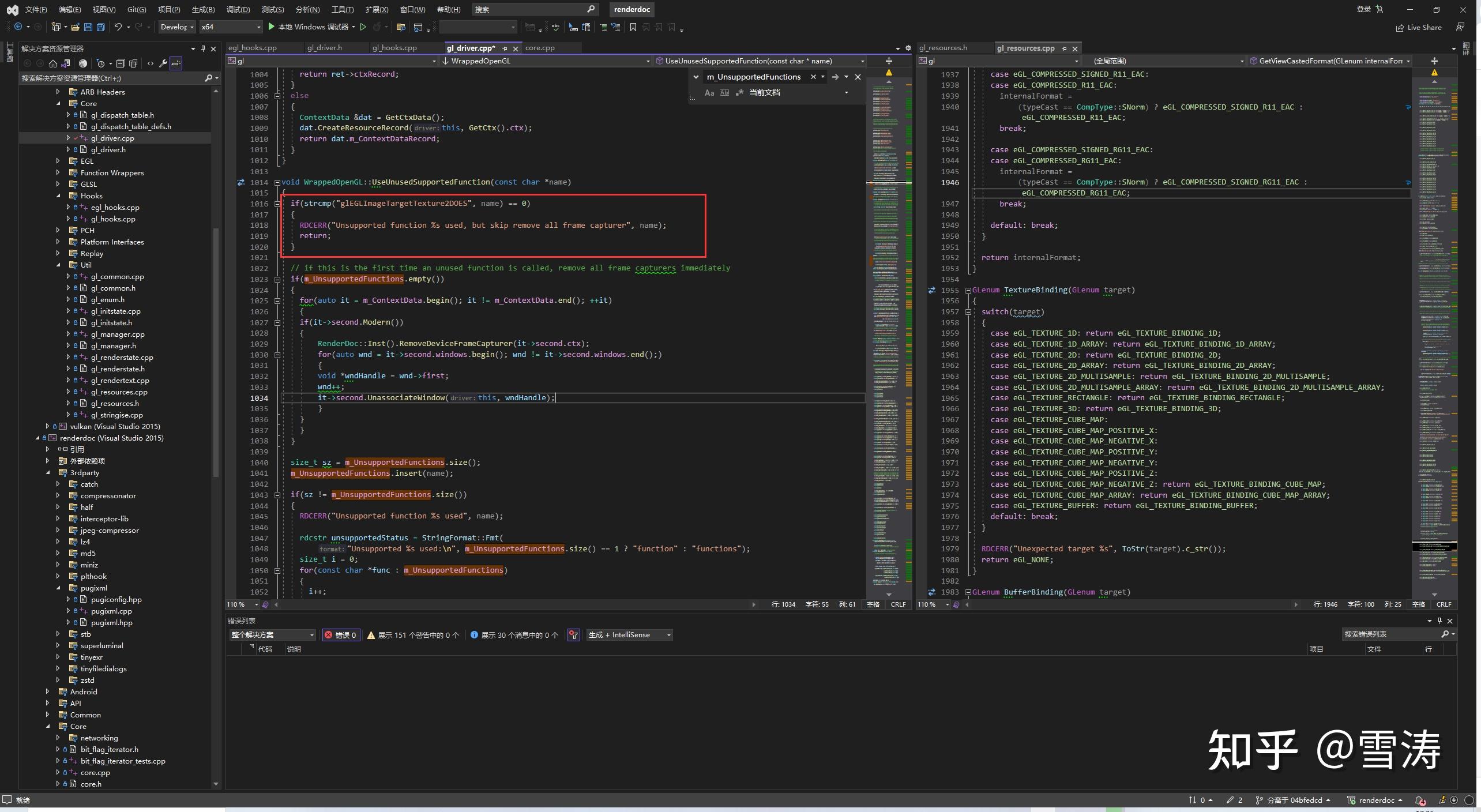Viewport: 1481px width, 812px height.
Task: Click the bookmark icon in the toolbar
Action: click(x=632, y=27)
